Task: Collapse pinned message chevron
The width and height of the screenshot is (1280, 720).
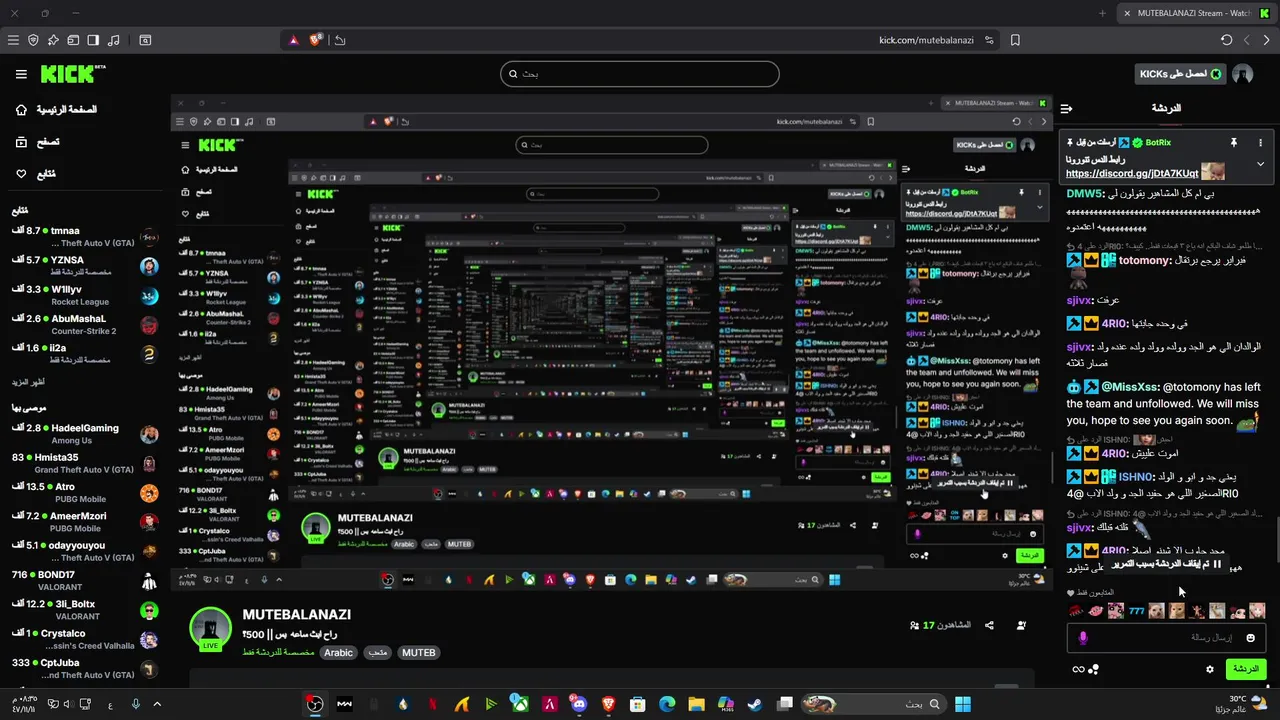Action: pyautogui.click(x=1260, y=164)
